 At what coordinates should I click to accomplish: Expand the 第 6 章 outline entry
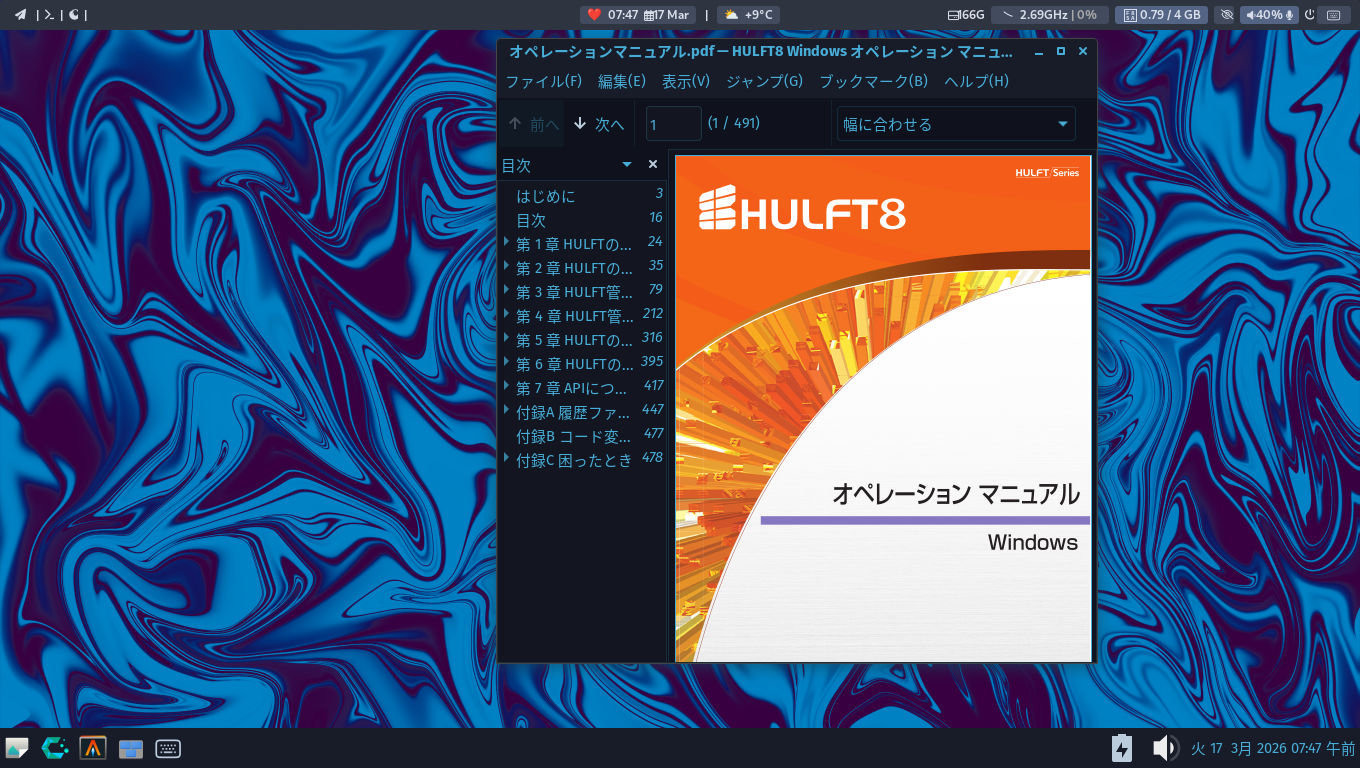[507, 363]
